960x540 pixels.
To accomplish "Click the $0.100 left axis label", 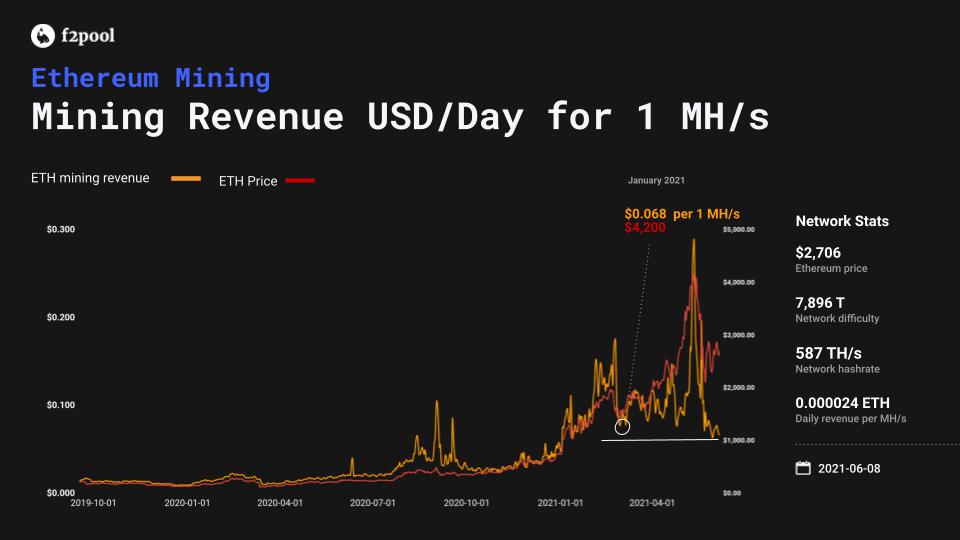I will [61, 405].
